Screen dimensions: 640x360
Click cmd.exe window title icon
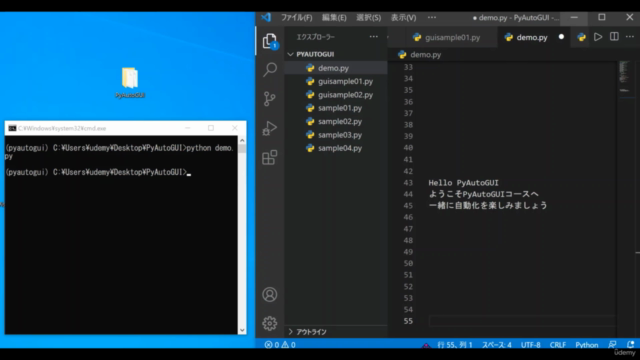(12, 128)
